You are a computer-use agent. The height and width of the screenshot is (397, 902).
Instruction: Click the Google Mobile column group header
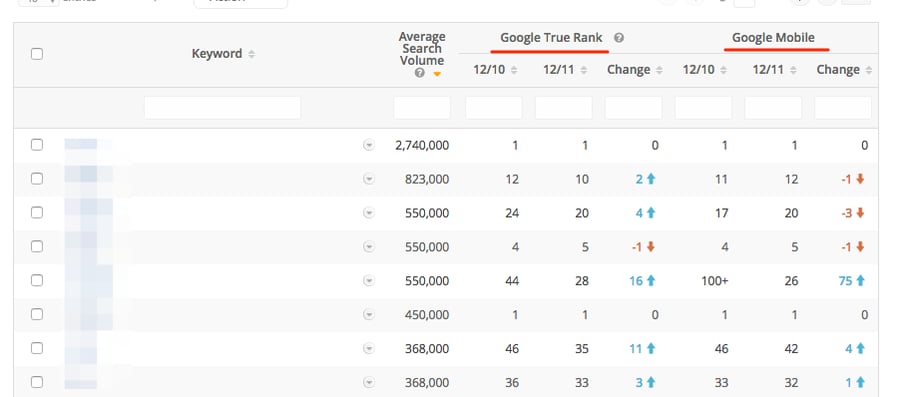pyautogui.click(x=773, y=38)
